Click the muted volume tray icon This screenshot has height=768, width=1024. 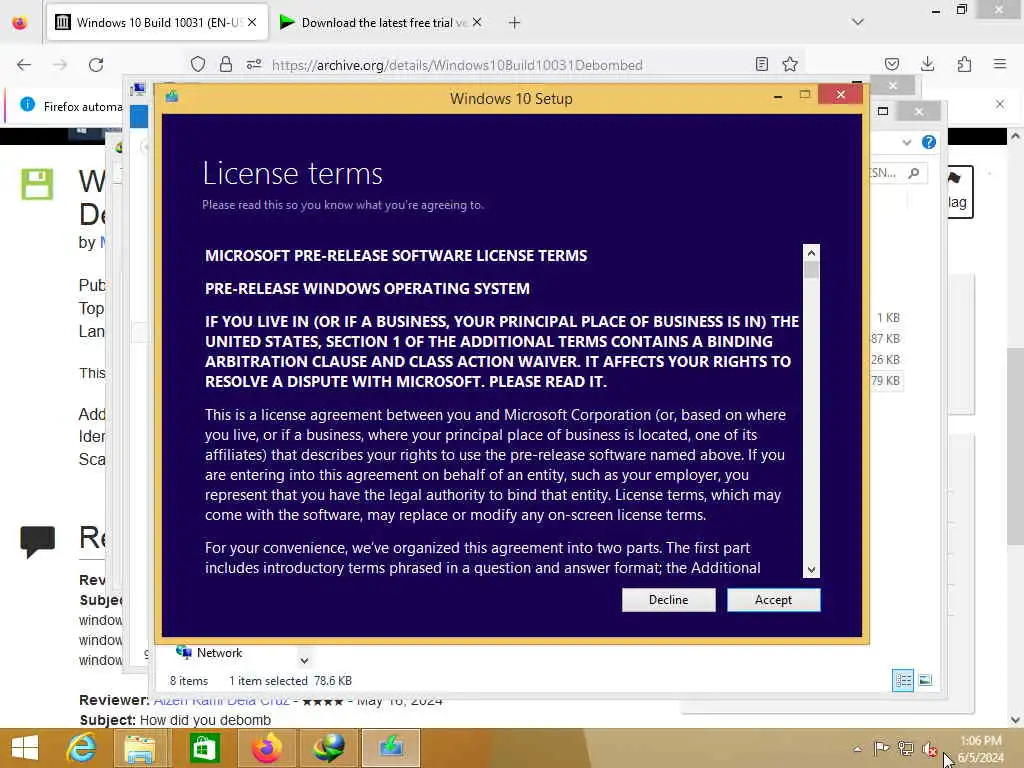click(929, 748)
